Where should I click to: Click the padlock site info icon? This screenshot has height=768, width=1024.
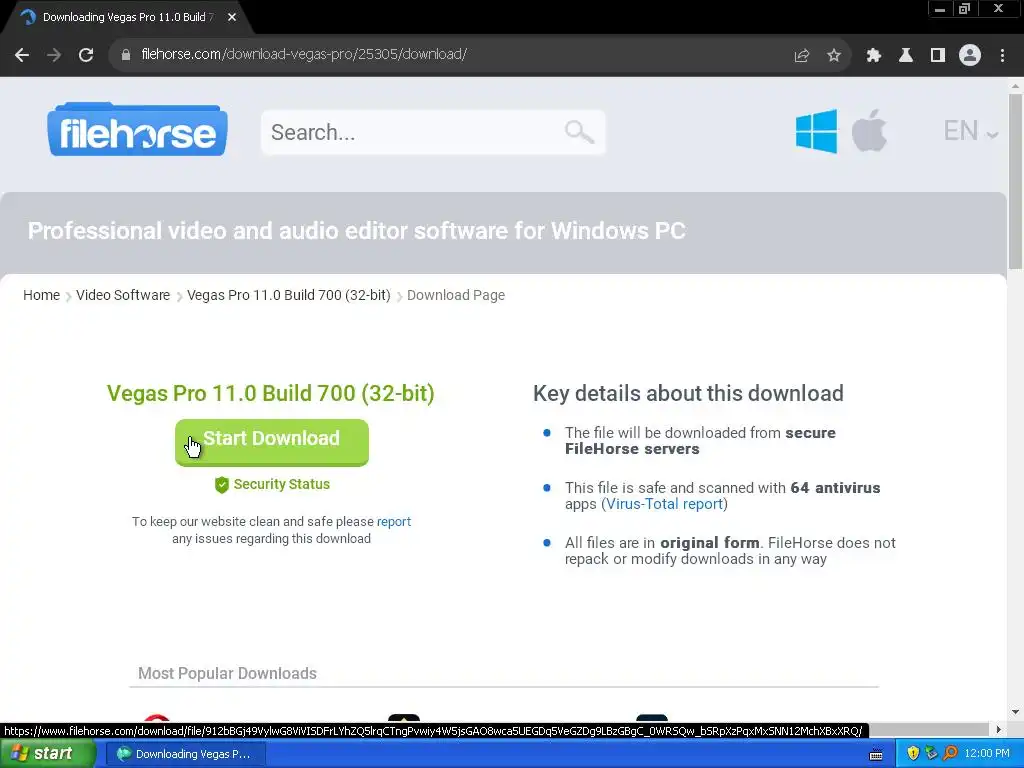pos(125,55)
